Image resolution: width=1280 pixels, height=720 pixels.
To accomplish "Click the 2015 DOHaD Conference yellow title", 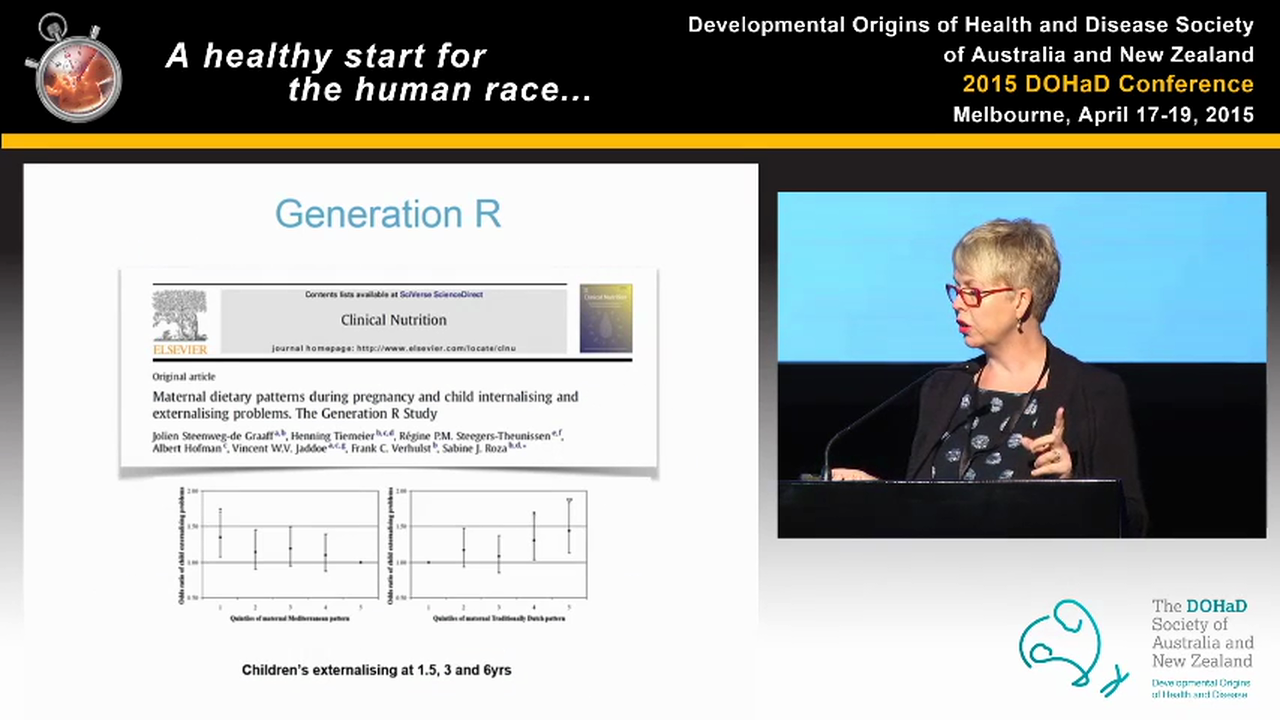I will (x=1108, y=84).
